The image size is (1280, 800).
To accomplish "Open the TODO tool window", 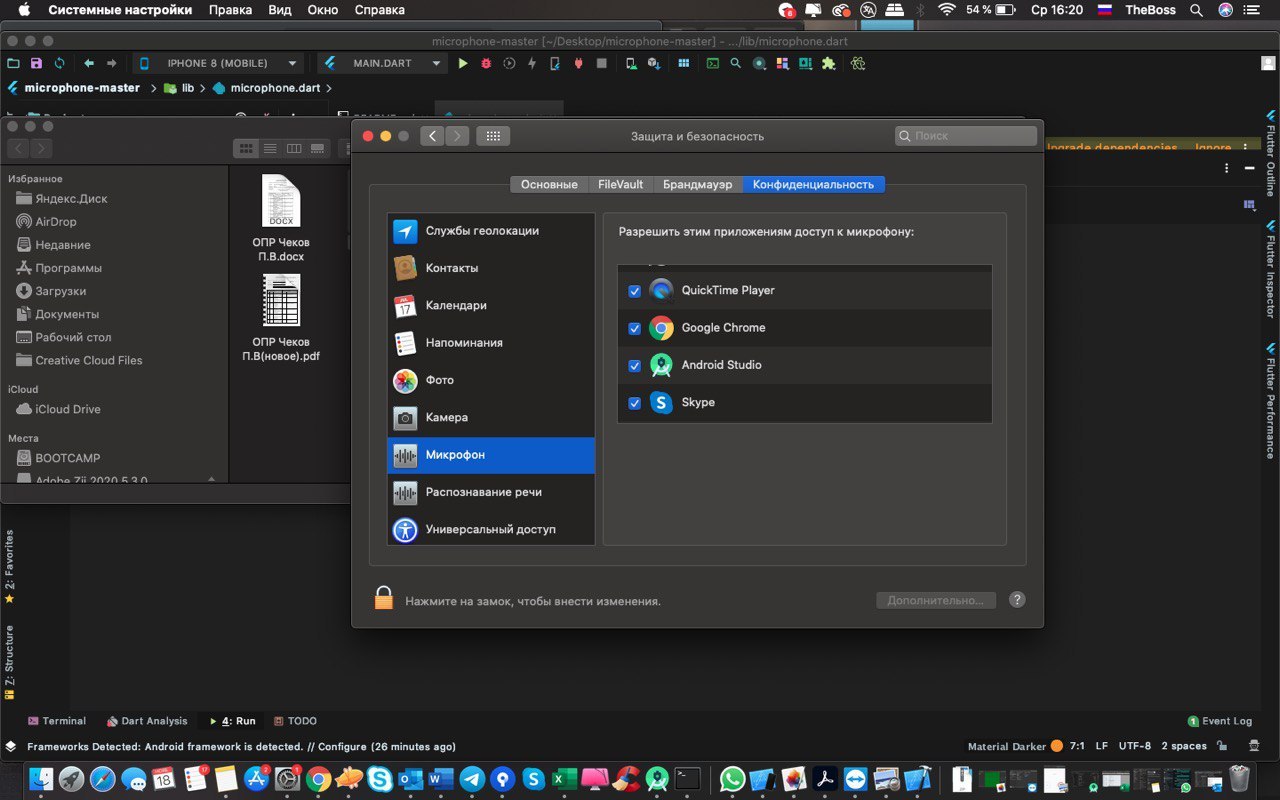I will tap(295, 721).
